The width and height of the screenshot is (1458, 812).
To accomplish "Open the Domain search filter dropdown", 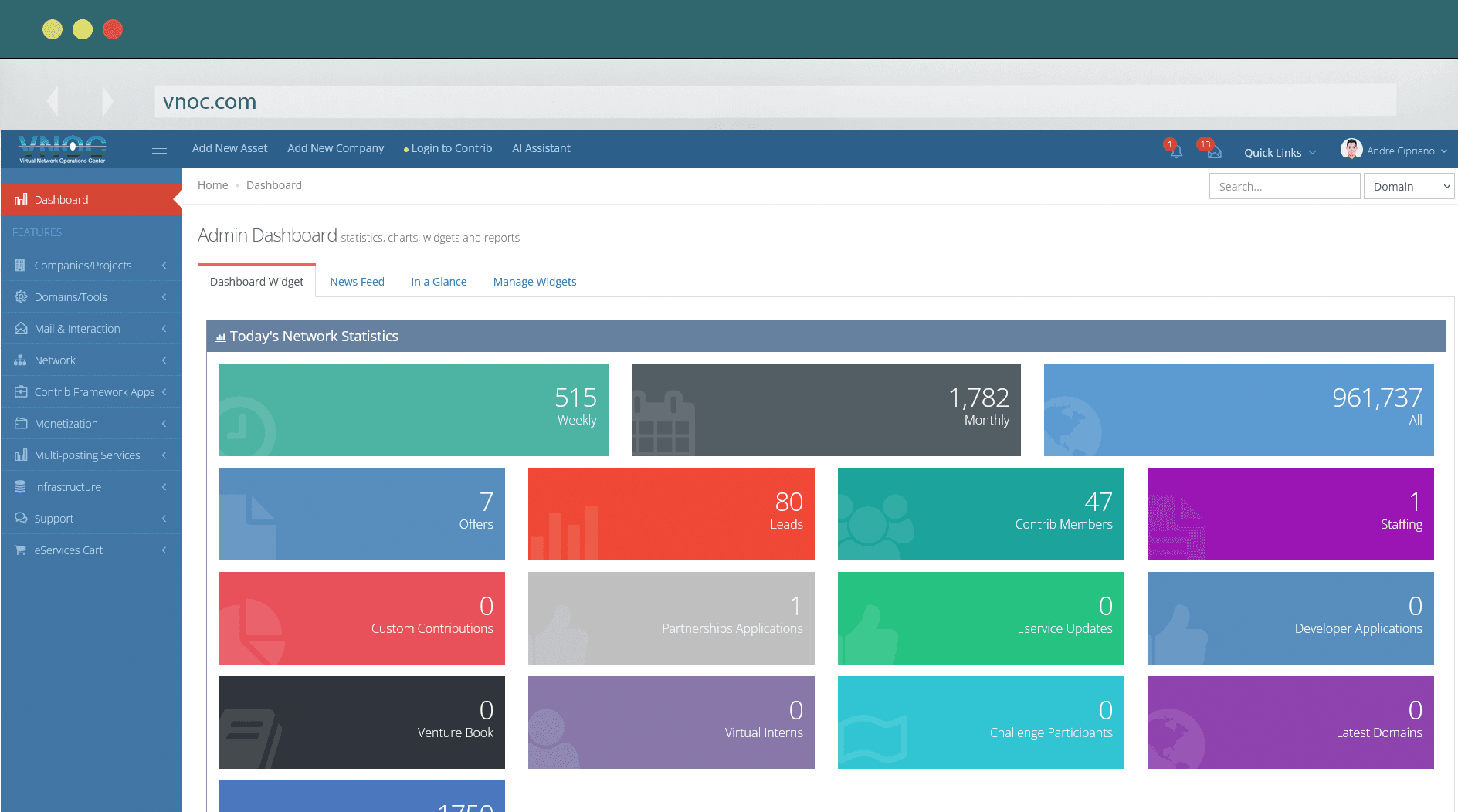I will [x=1409, y=187].
